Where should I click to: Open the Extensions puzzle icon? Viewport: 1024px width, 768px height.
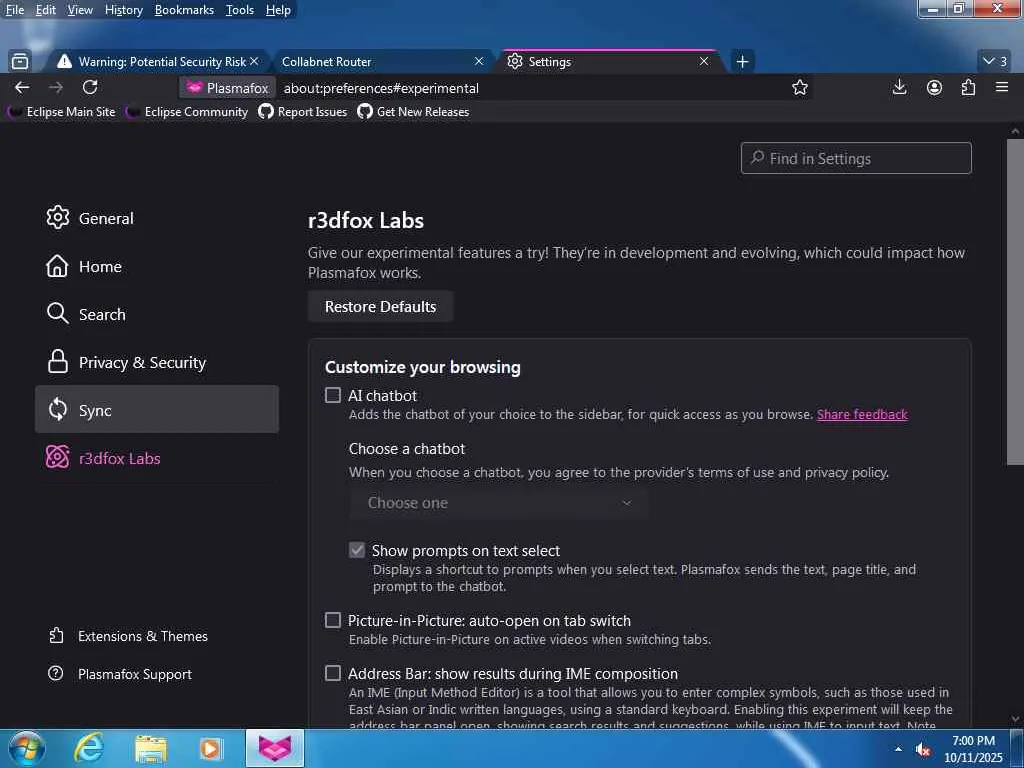968,88
